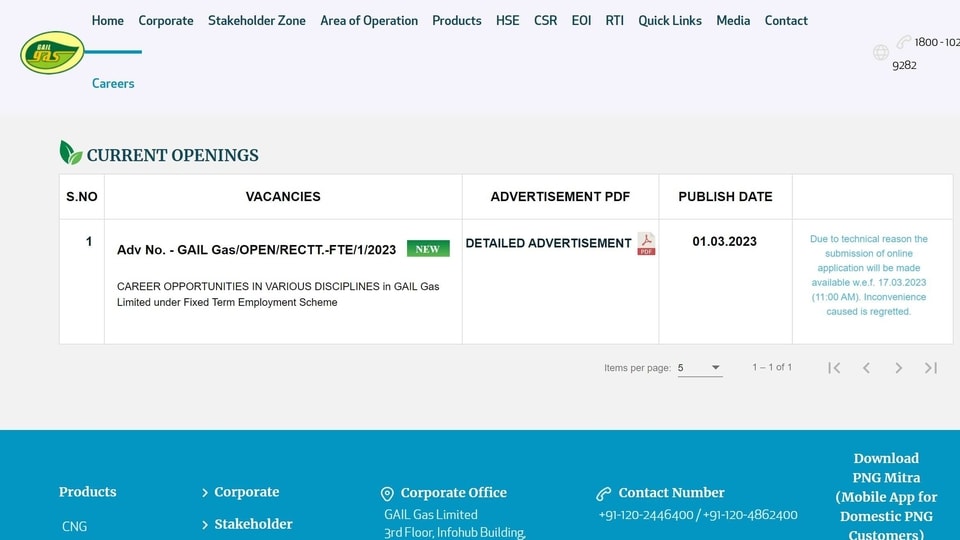
Task: Expand the footer Corporate chevron
Action: point(204,492)
